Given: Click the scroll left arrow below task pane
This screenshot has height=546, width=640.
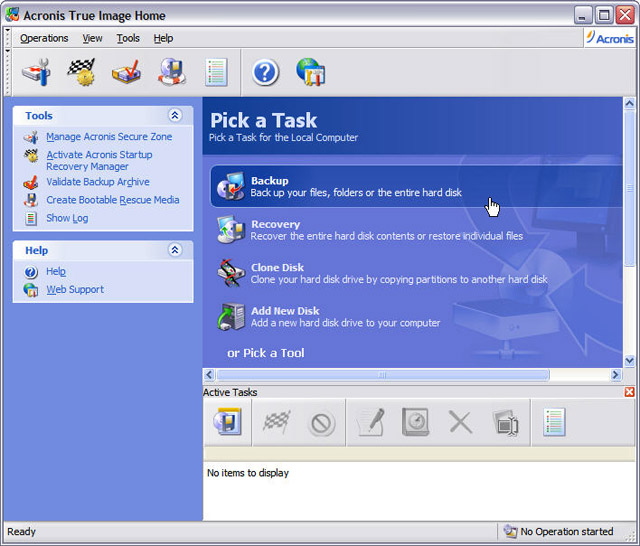Looking at the screenshot, I should point(209,375).
